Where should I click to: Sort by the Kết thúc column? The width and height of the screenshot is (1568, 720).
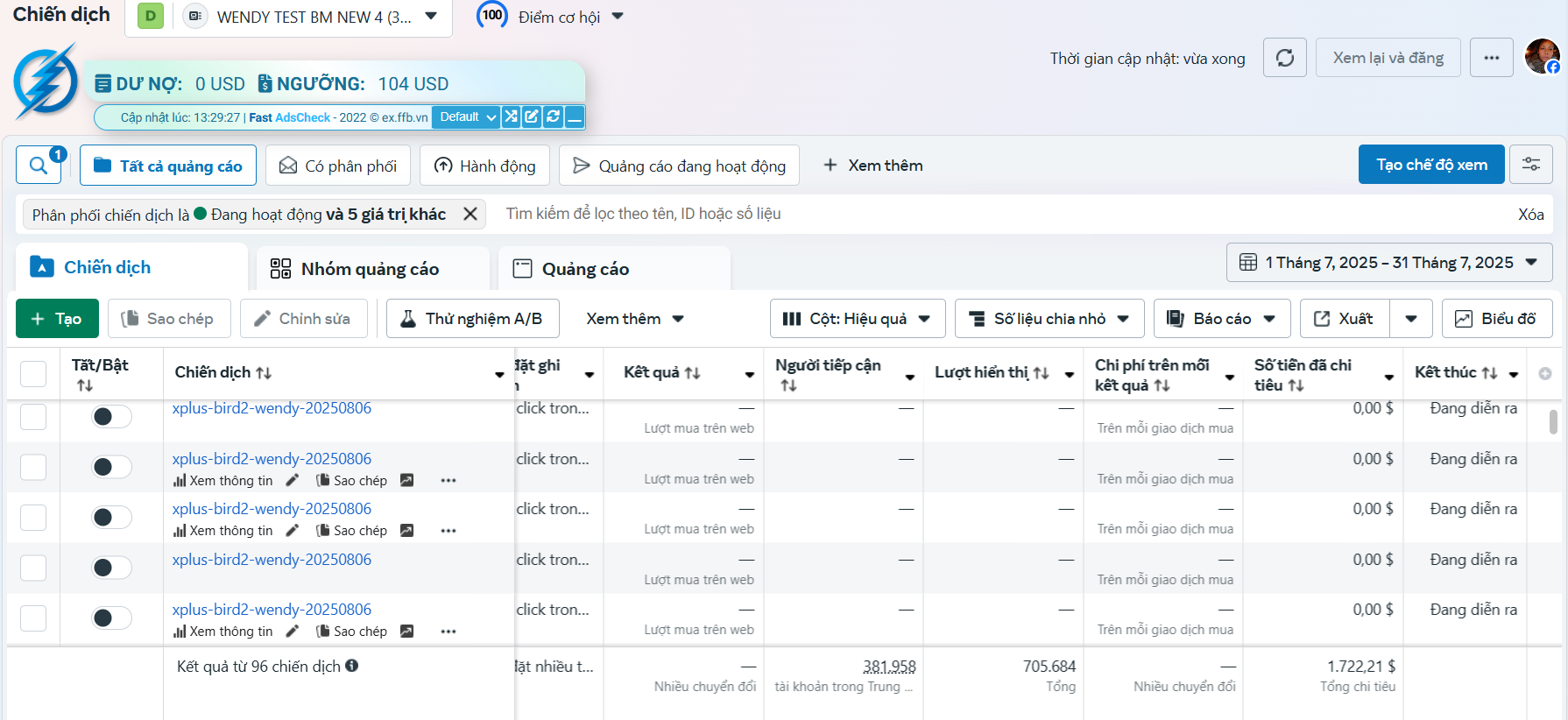tap(1490, 373)
